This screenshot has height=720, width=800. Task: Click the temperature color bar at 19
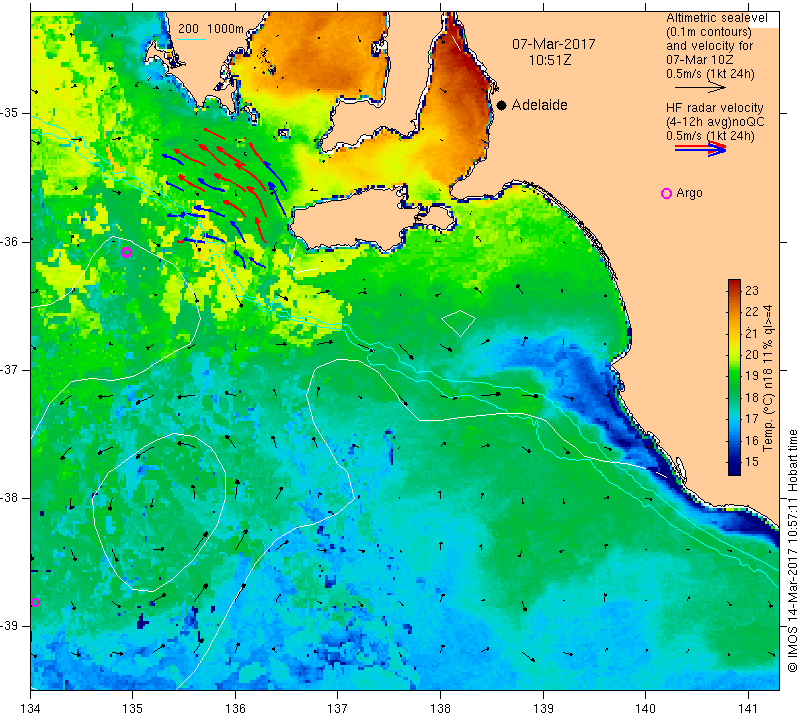coord(734,376)
